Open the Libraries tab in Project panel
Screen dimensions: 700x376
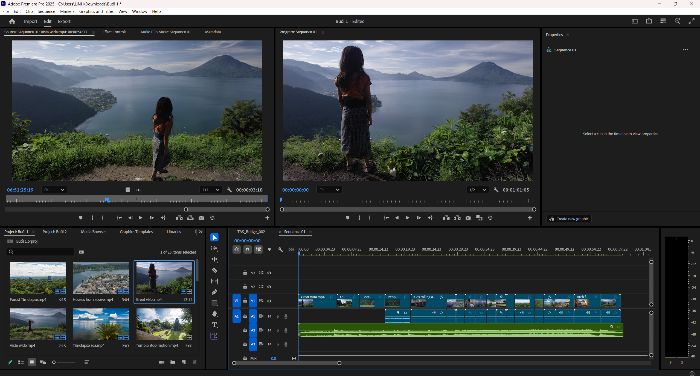173,232
